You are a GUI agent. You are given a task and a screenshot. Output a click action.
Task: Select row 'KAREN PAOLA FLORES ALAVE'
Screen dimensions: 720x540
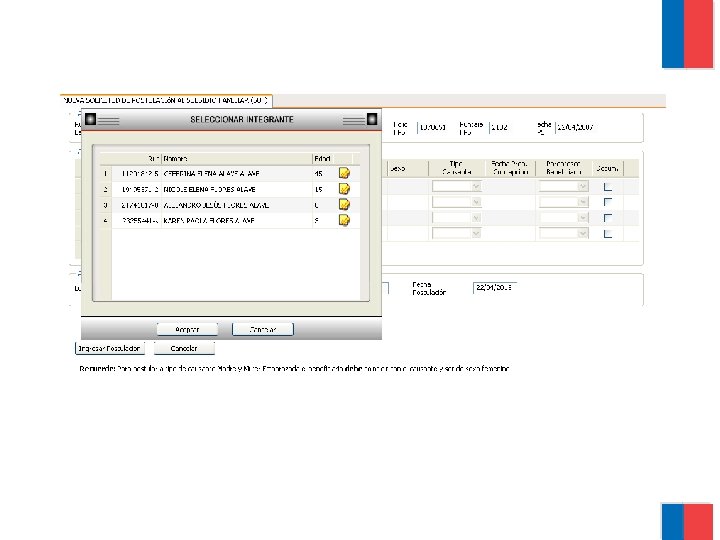tap(230, 220)
